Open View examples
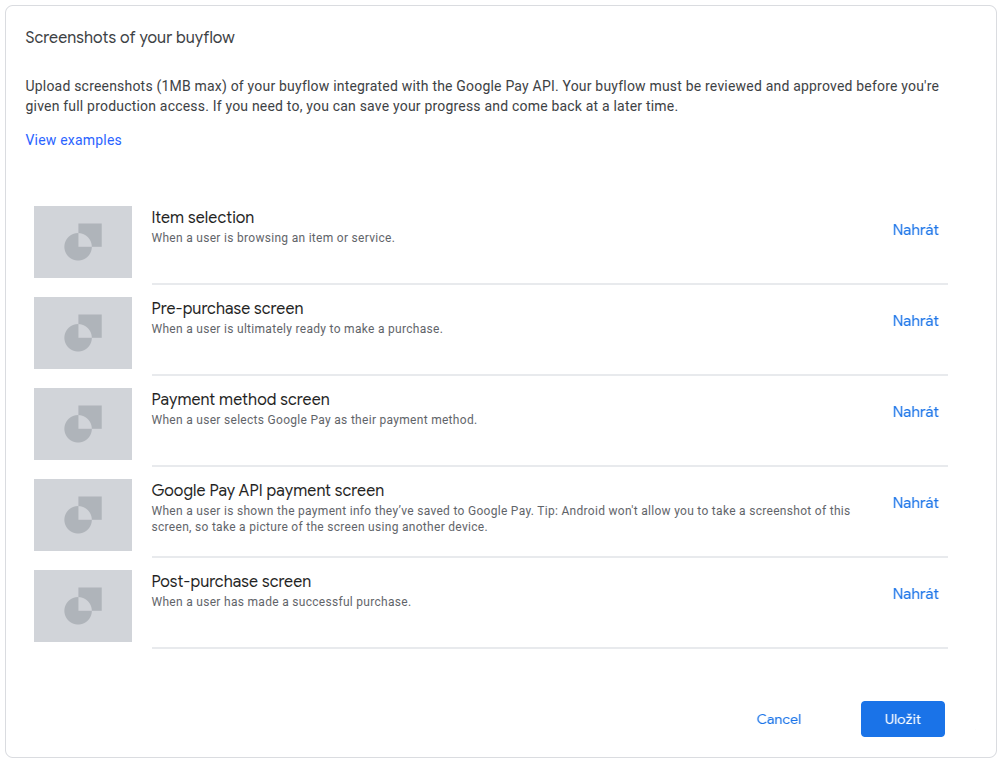 point(73,140)
